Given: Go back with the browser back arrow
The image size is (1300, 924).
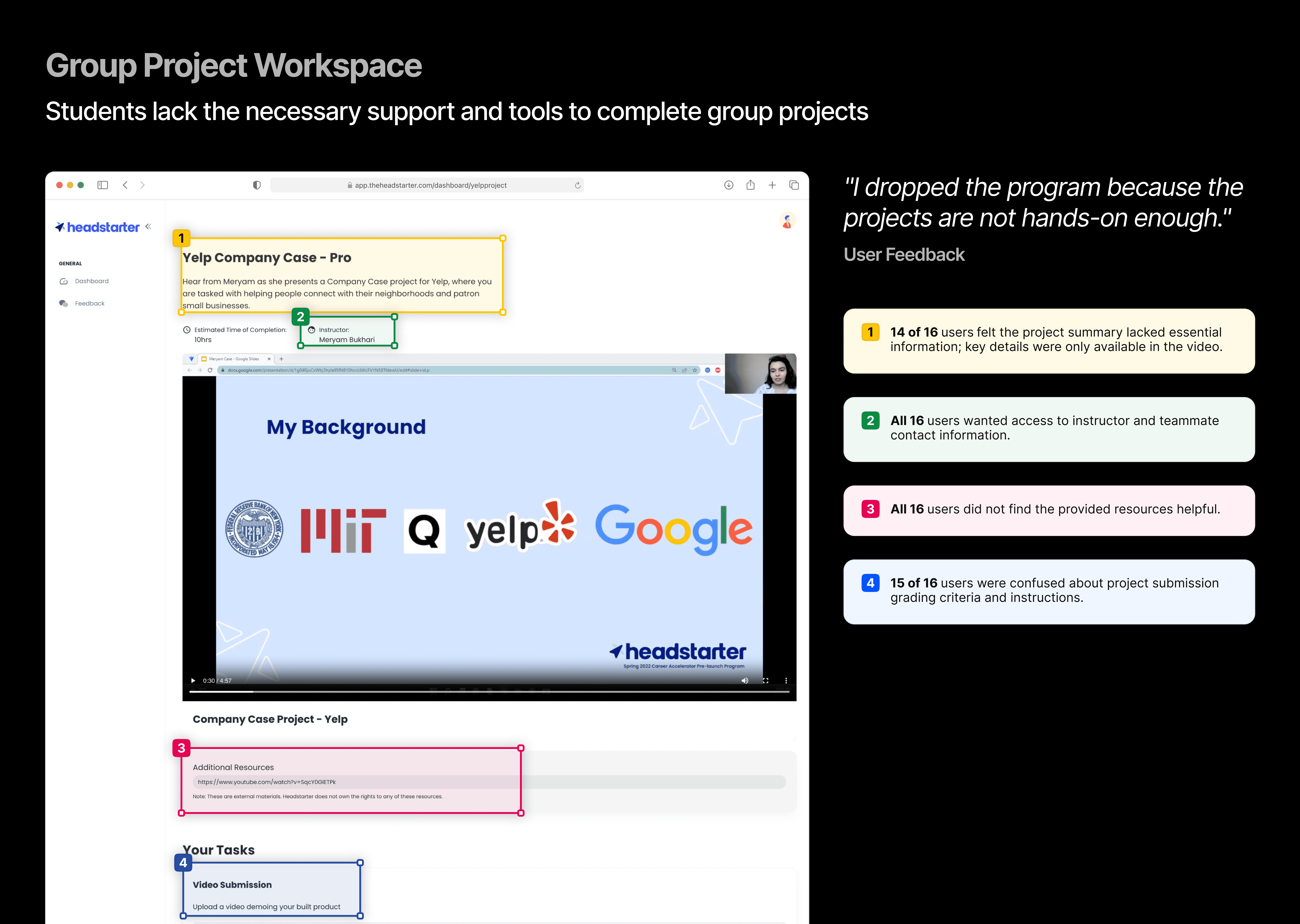Looking at the screenshot, I should click(125, 185).
